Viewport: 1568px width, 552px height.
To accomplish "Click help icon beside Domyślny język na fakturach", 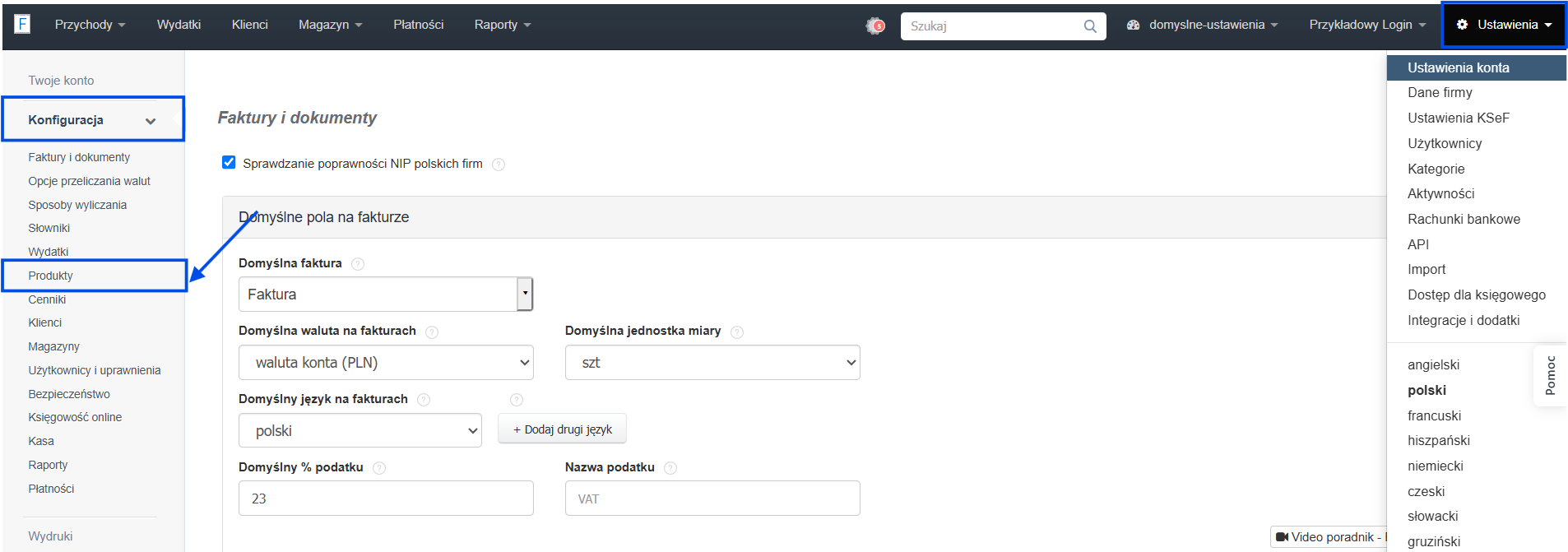I will pos(424,400).
